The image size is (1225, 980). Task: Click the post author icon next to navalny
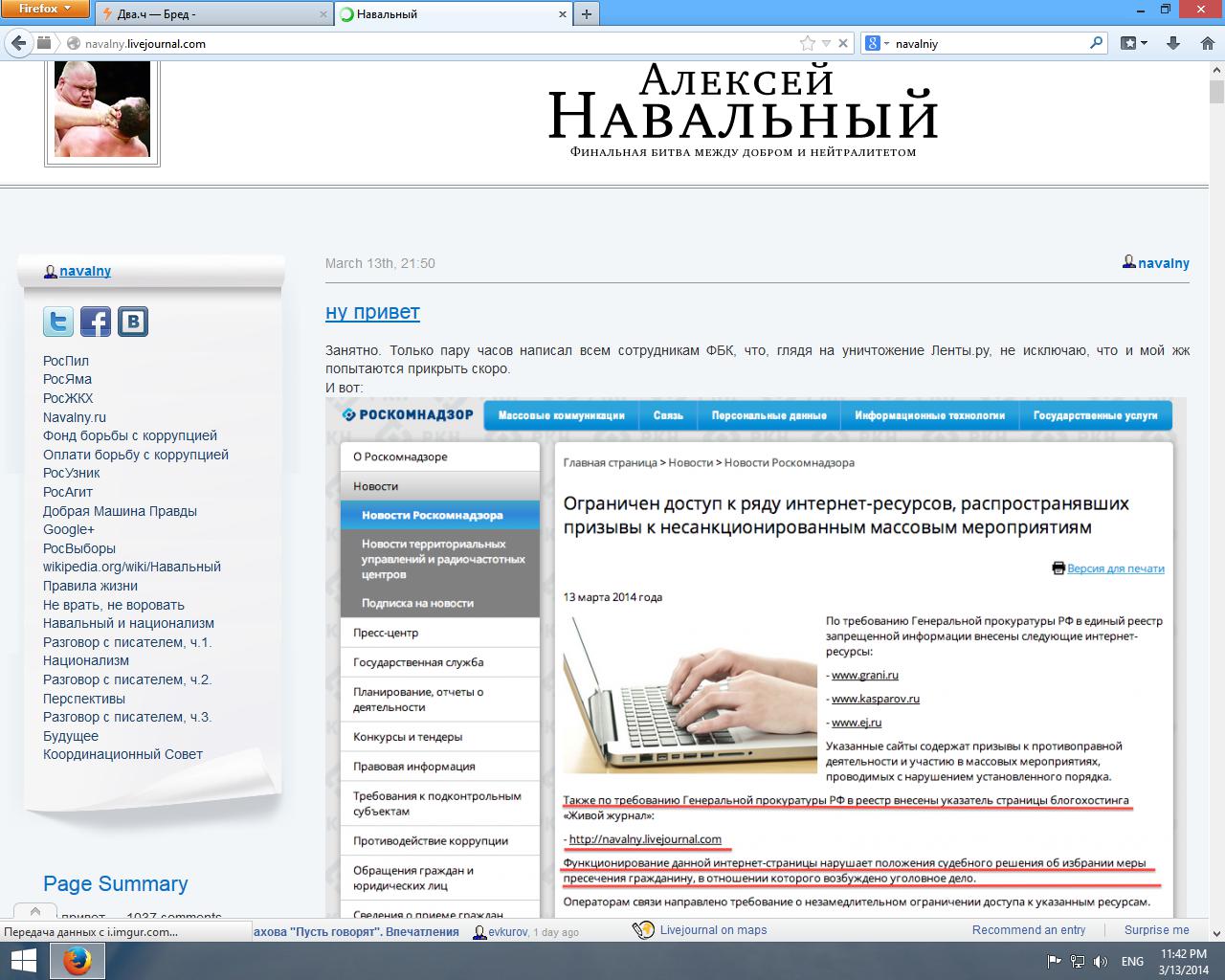(x=1129, y=262)
